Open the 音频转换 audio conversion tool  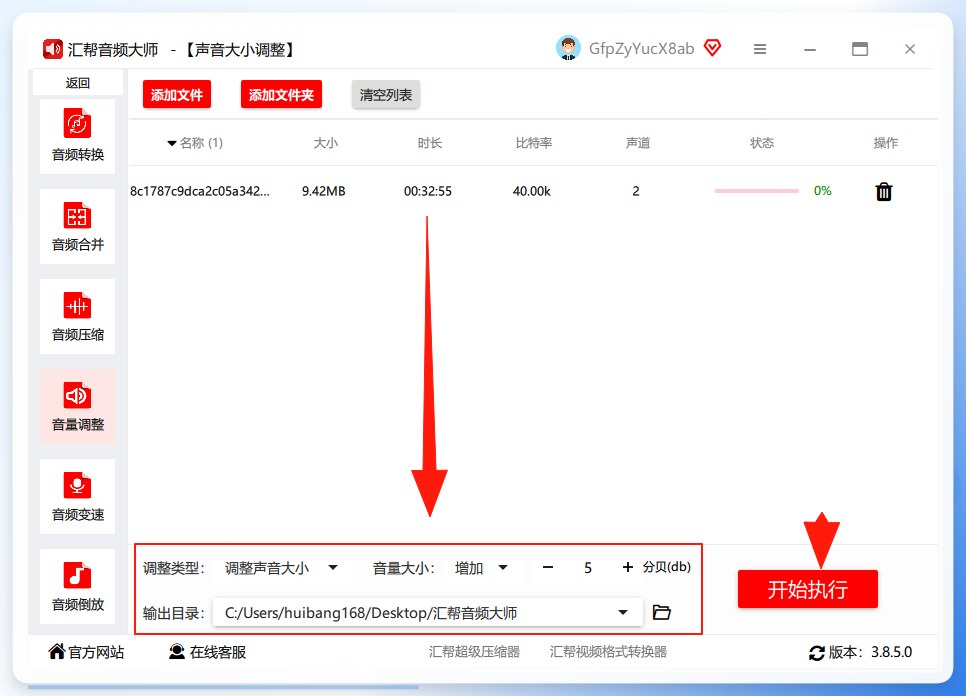(78, 136)
